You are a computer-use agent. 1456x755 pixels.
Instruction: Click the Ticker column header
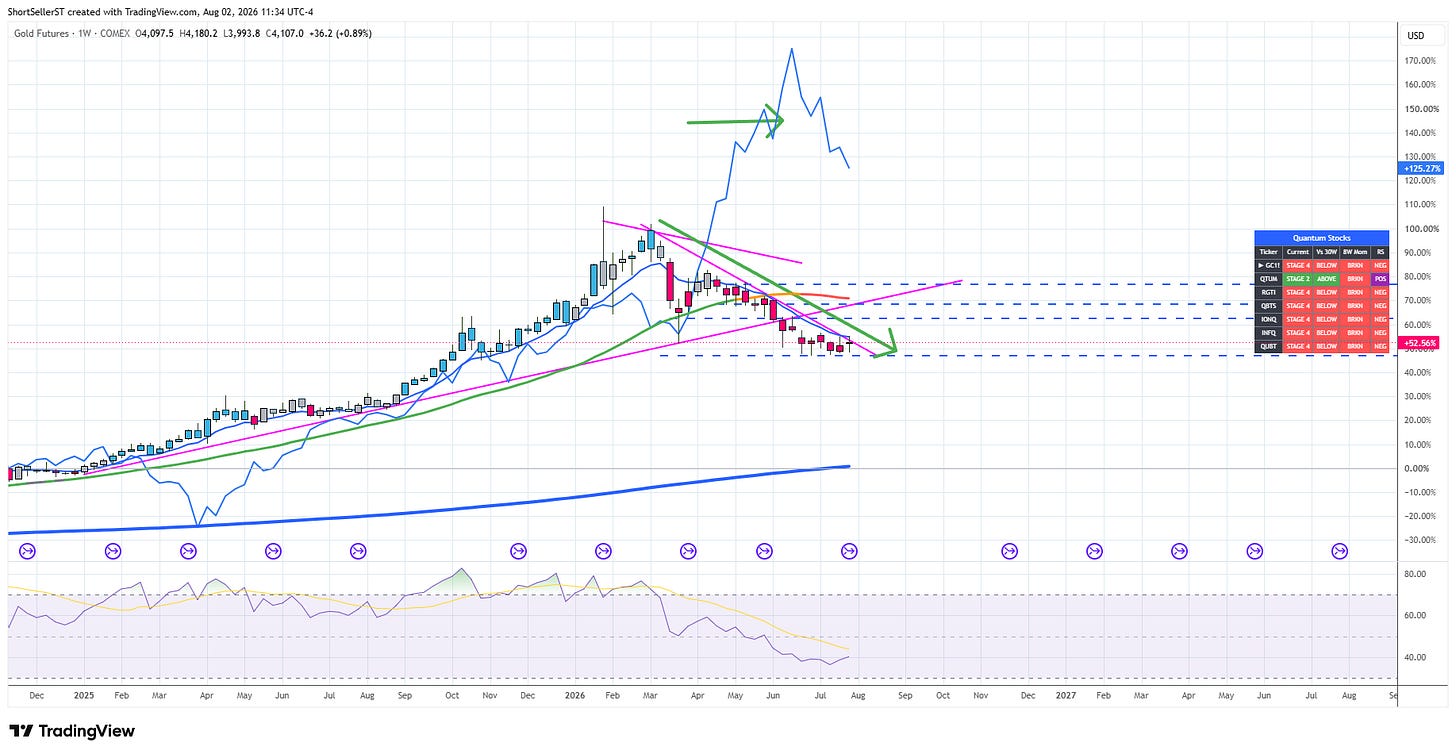point(1268,252)
